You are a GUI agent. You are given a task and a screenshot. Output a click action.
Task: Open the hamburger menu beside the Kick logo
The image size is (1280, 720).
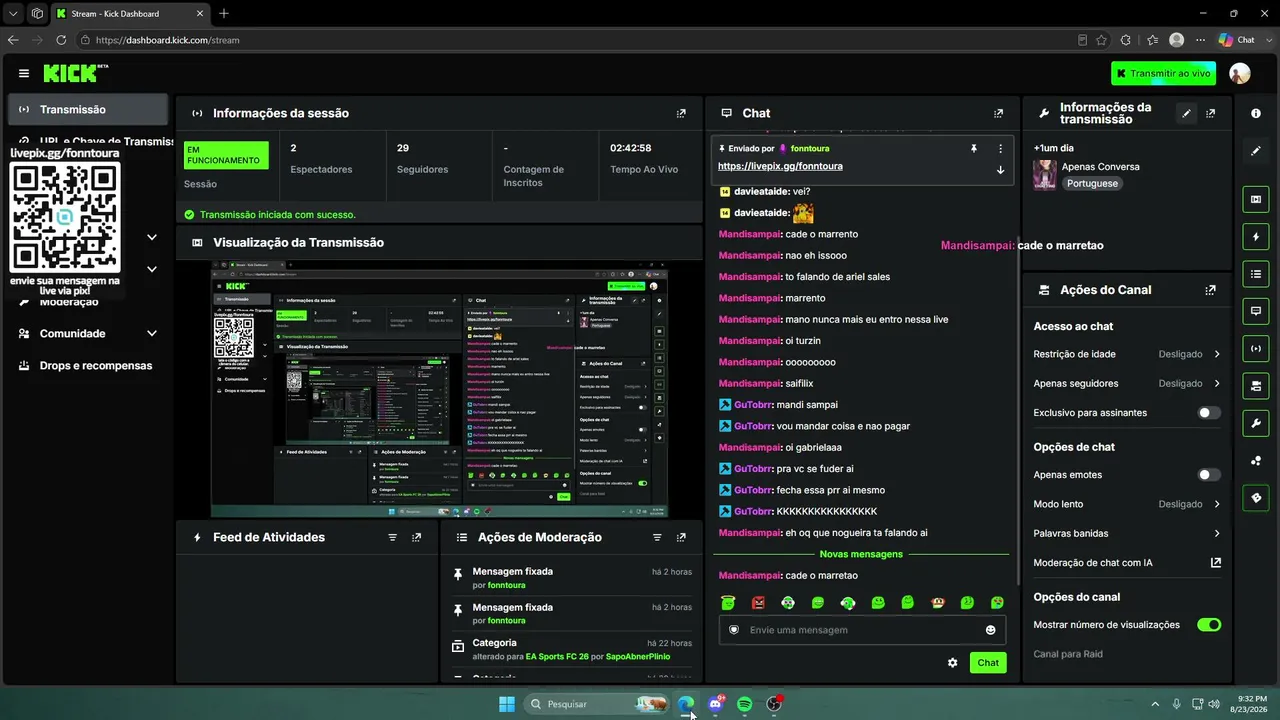(x=24, y=73)
